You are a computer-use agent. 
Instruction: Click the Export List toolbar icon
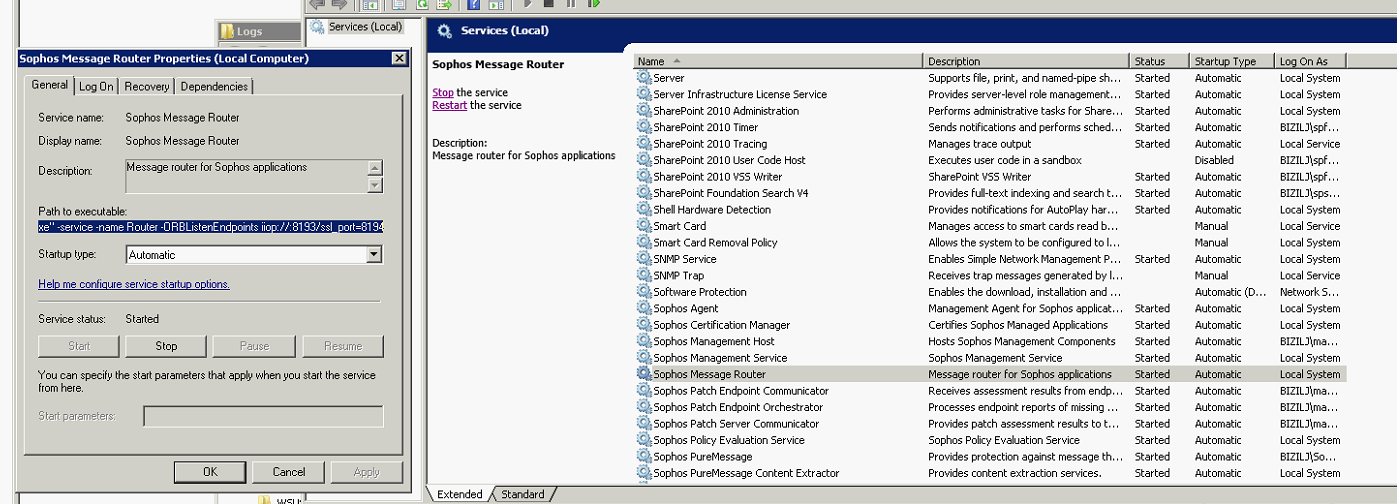point(444,4)
